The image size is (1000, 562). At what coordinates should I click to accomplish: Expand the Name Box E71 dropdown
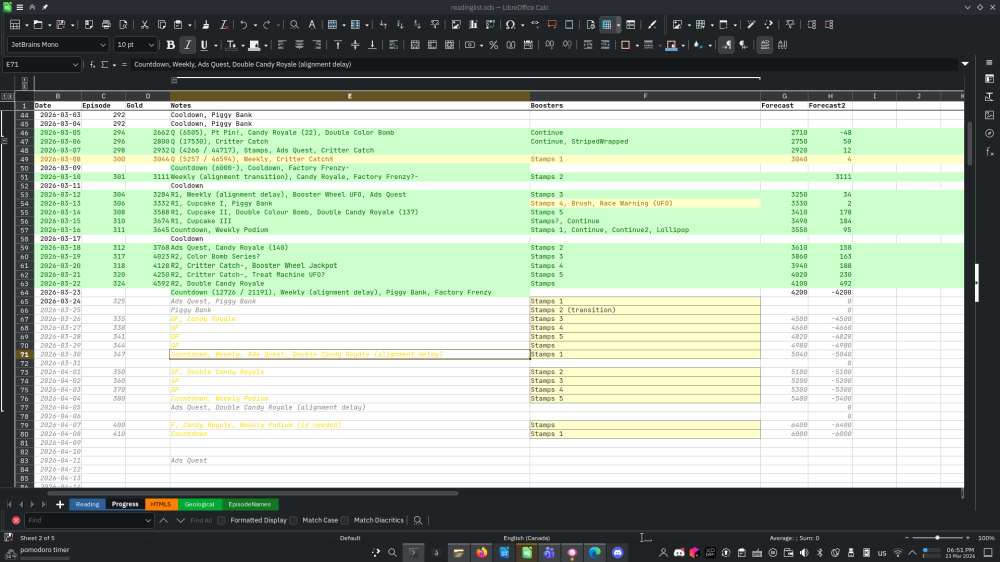tap(75, 64)
